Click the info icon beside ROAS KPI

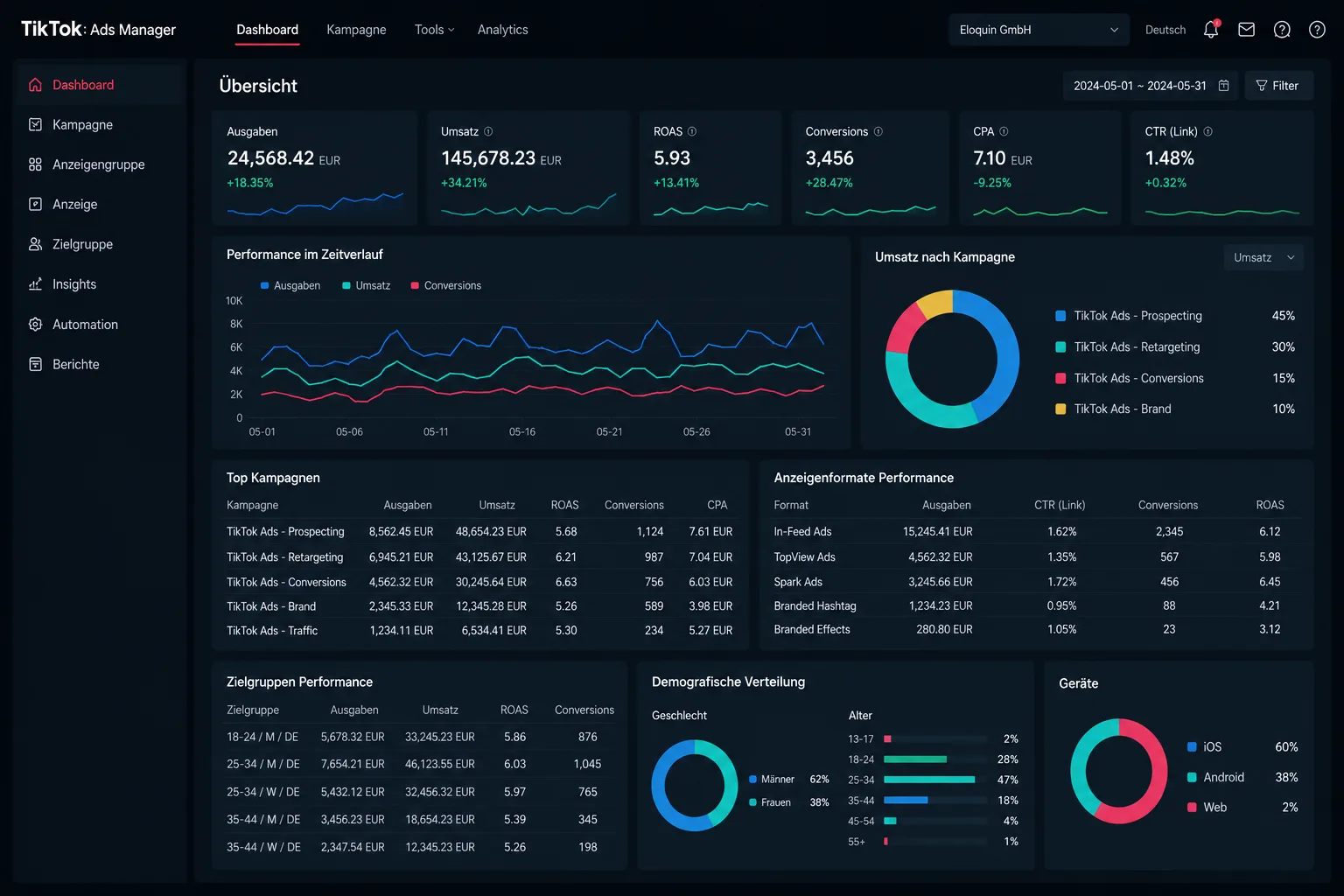pos(692,131)
